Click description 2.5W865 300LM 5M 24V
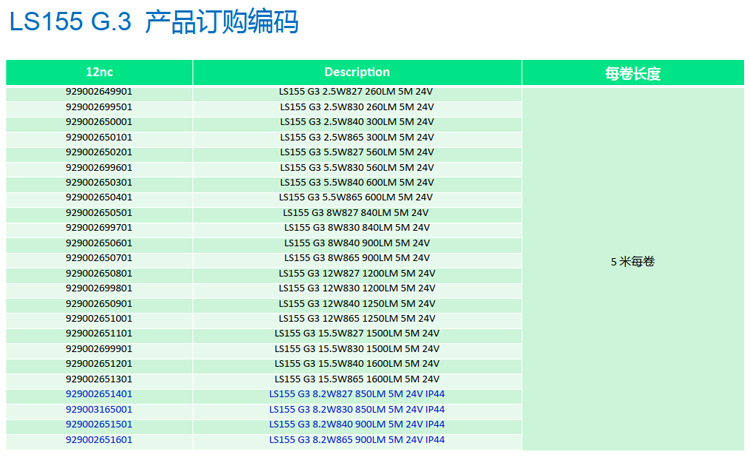This screenshot has width=750, height=460. (x=357, y=137)
